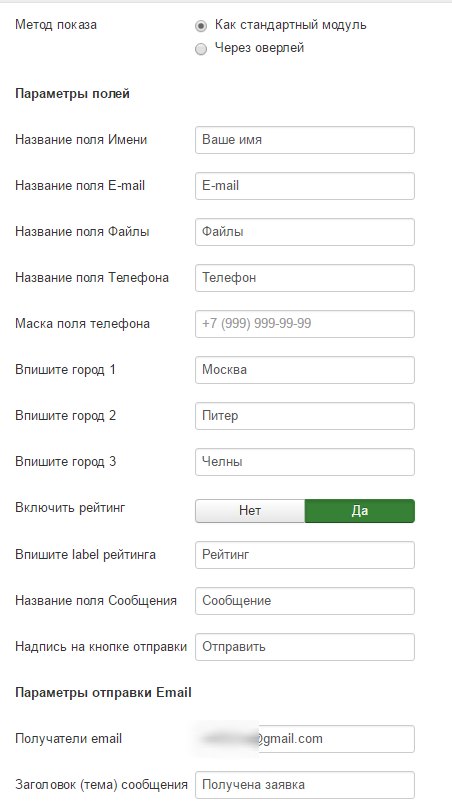
Task: Click the 'Ваше имя' name field
Action: click(x=305, y=140)
